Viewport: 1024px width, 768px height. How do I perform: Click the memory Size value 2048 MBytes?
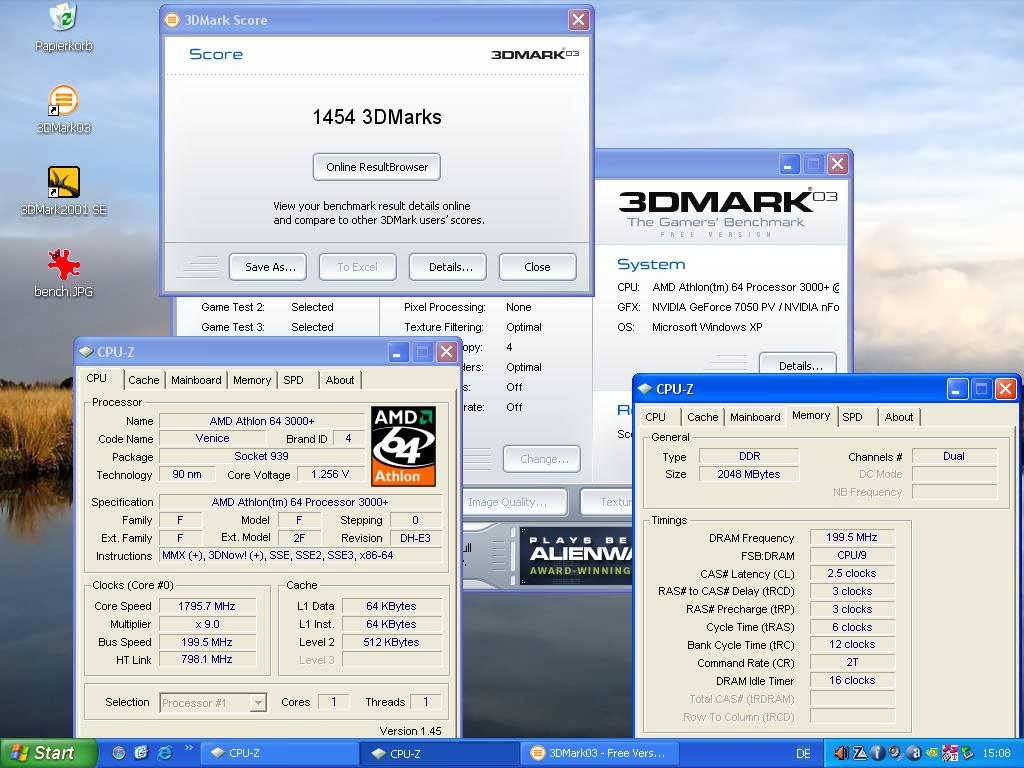[748, 475]
